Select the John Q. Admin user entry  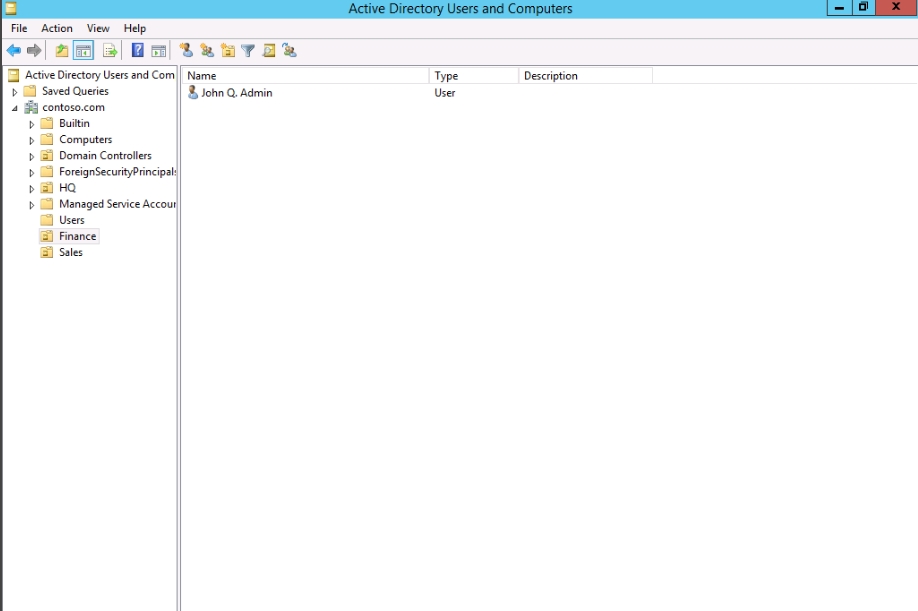pyautogui.click(x=236, y=93)
